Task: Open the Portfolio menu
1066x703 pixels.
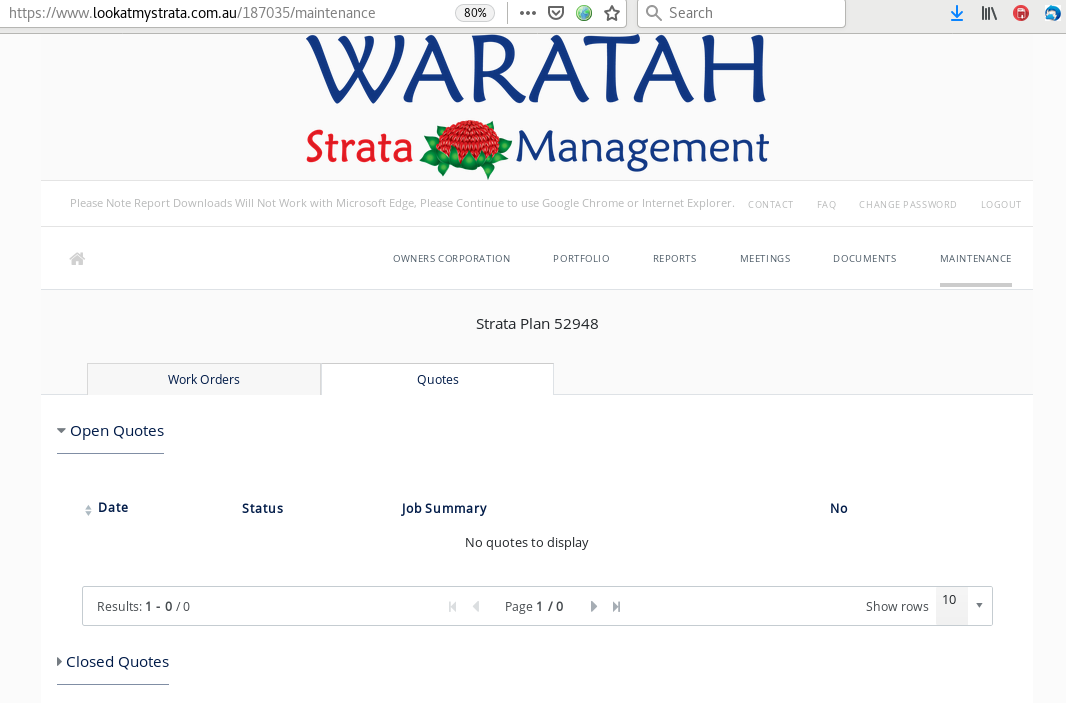Action: click(x=581, y=258)
